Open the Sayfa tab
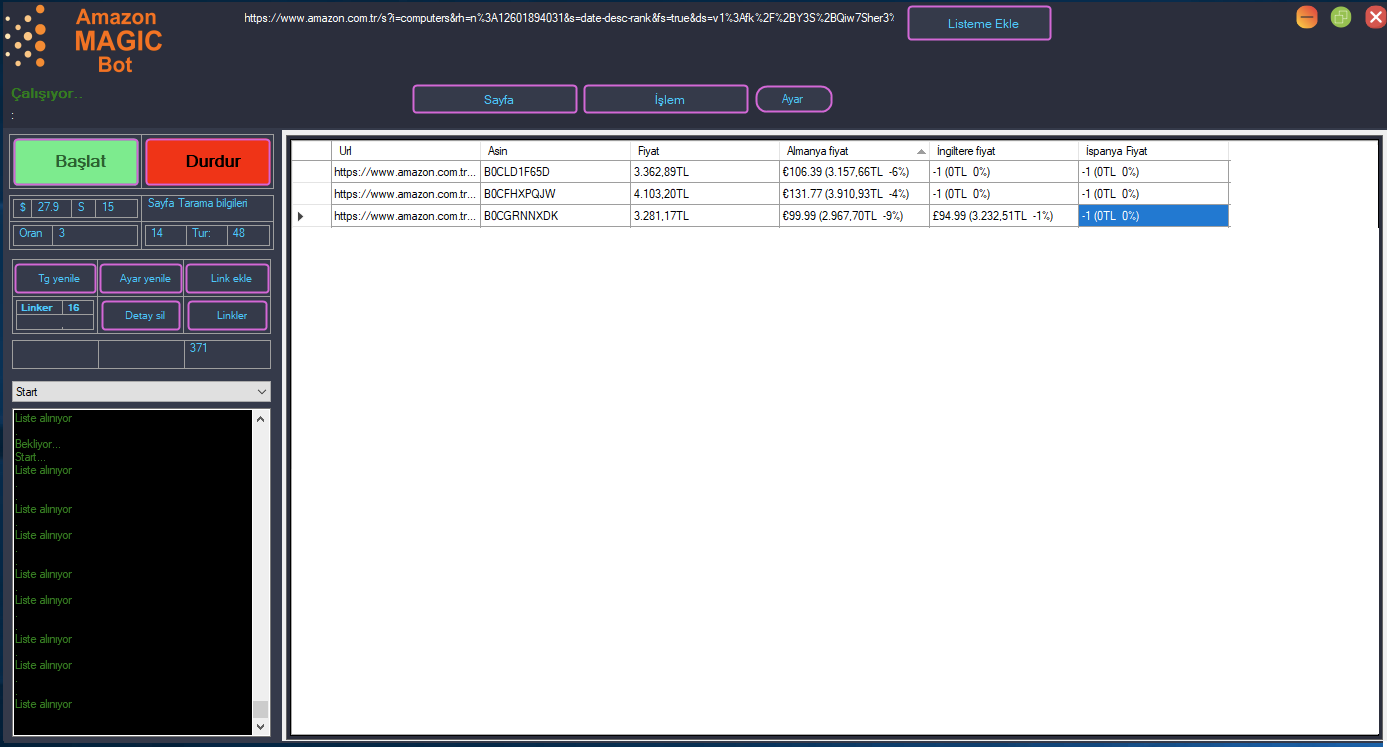 tap(495, 99)
